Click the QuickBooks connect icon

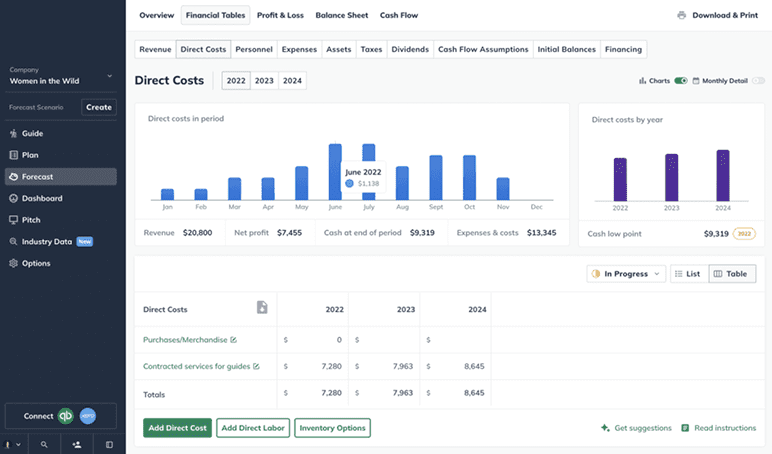pos(66,416)
